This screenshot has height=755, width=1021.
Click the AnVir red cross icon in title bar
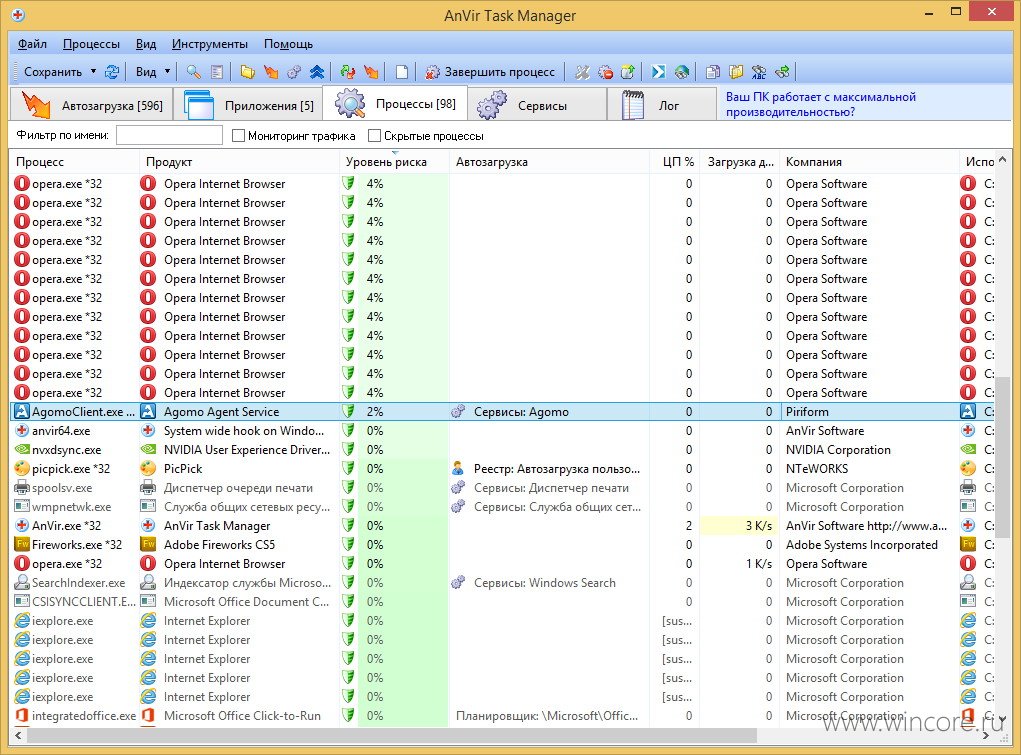pyautogui.click(x=18, y=14)
